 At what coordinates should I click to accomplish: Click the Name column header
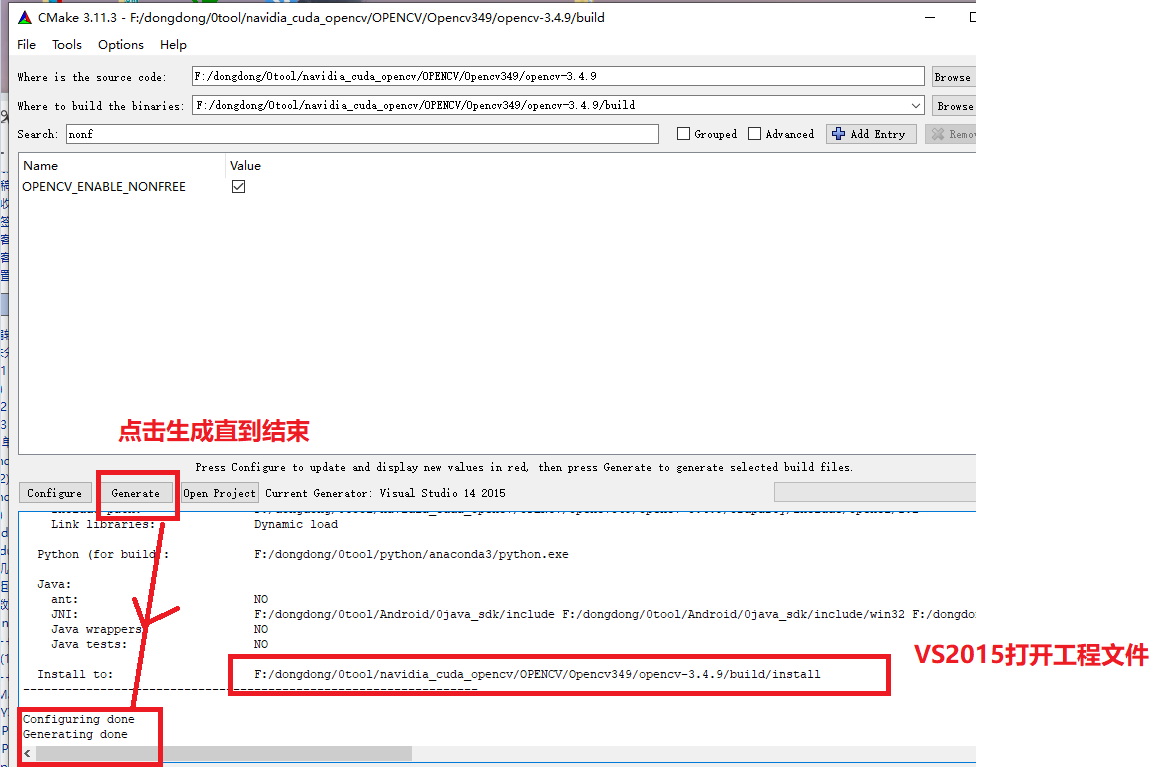40,166
